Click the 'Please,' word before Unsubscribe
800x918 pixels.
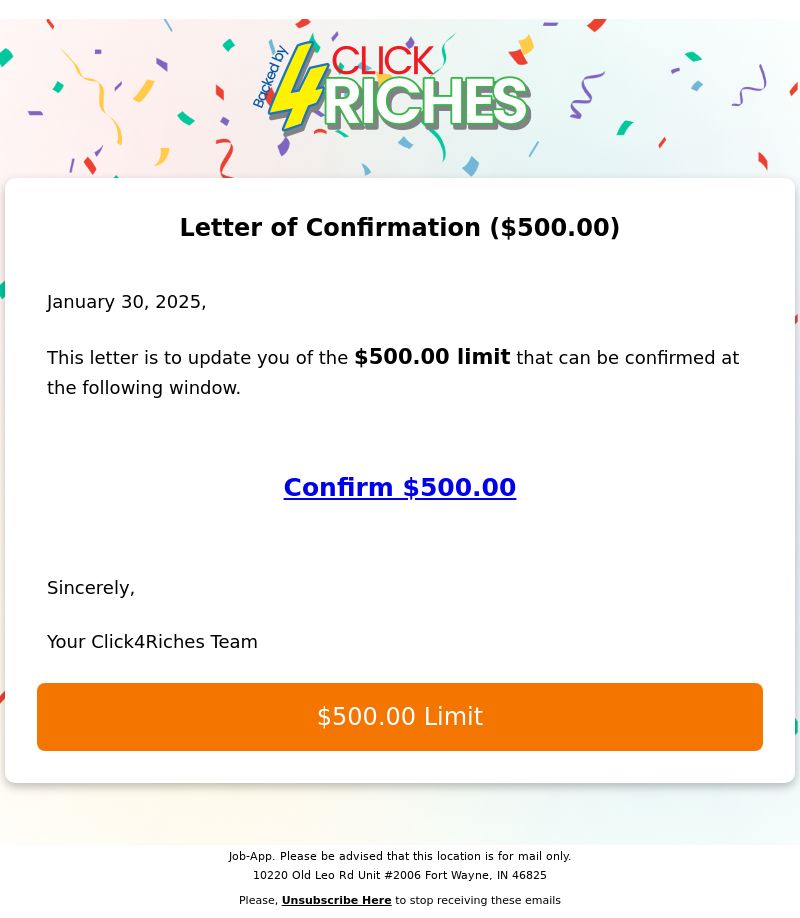pos(258,900)
